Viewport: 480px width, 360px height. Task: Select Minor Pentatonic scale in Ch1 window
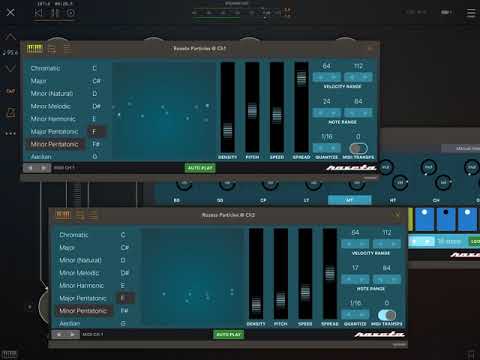pos(55,144)
